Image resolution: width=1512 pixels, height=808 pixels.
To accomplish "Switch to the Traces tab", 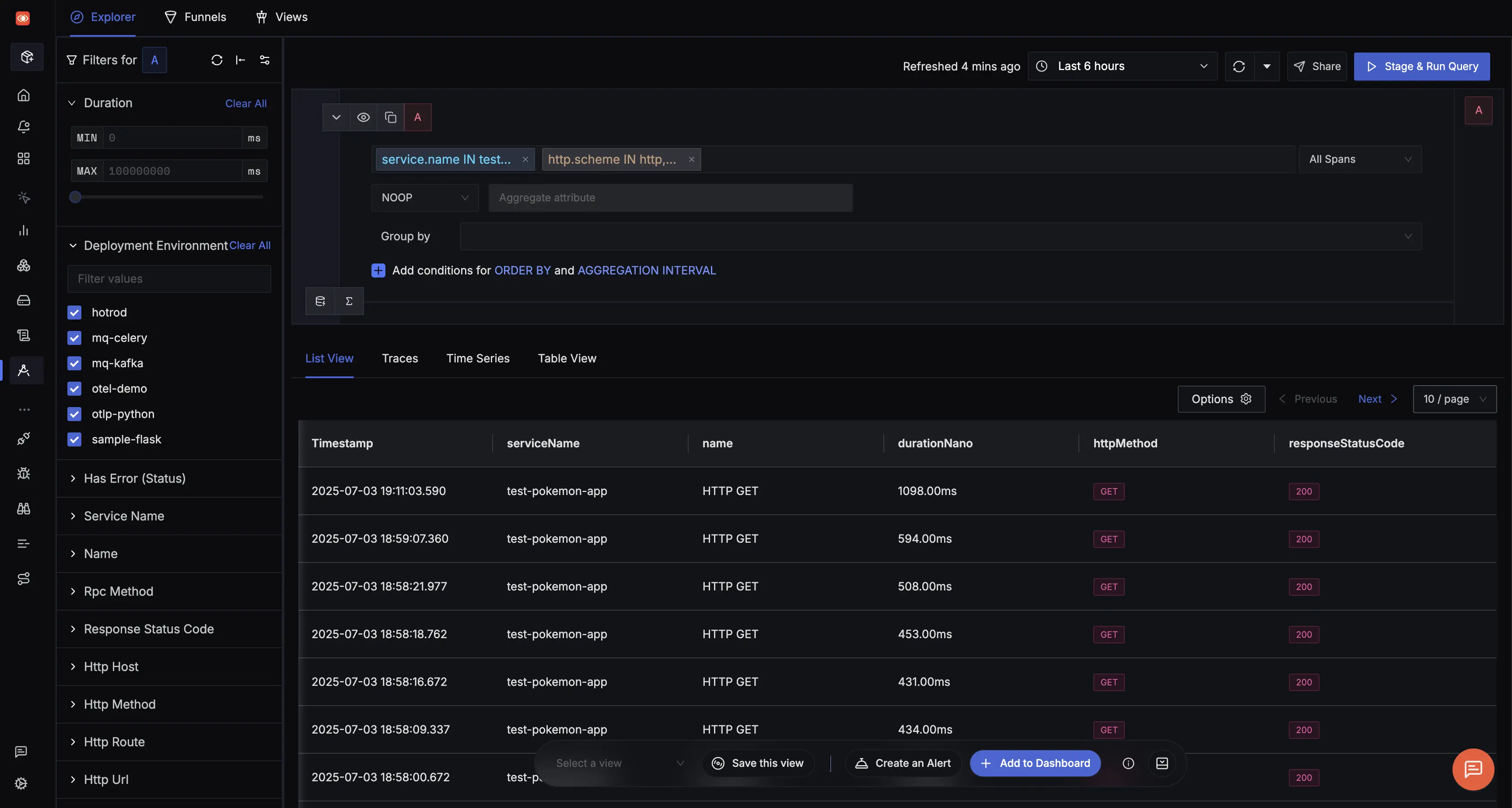I will click(400, 358).
